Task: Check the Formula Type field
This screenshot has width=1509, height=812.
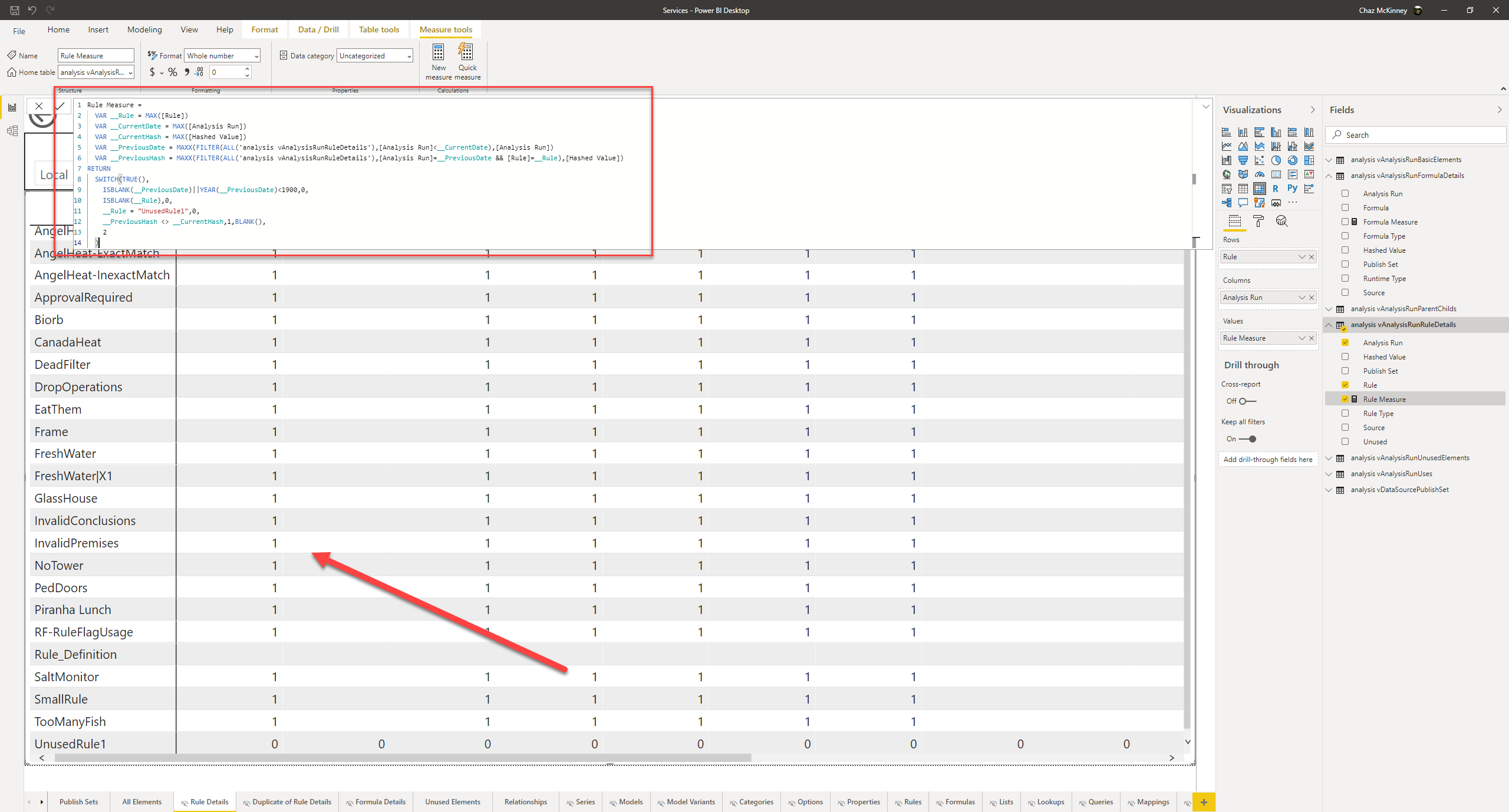Action: [x=1345, y=236]
